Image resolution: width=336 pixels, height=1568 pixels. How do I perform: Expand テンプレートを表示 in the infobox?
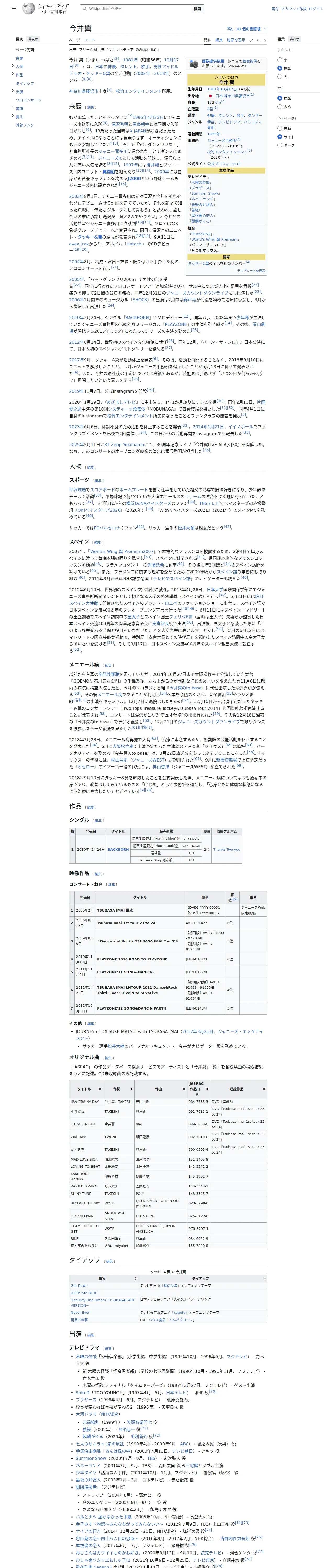[251, 270]
